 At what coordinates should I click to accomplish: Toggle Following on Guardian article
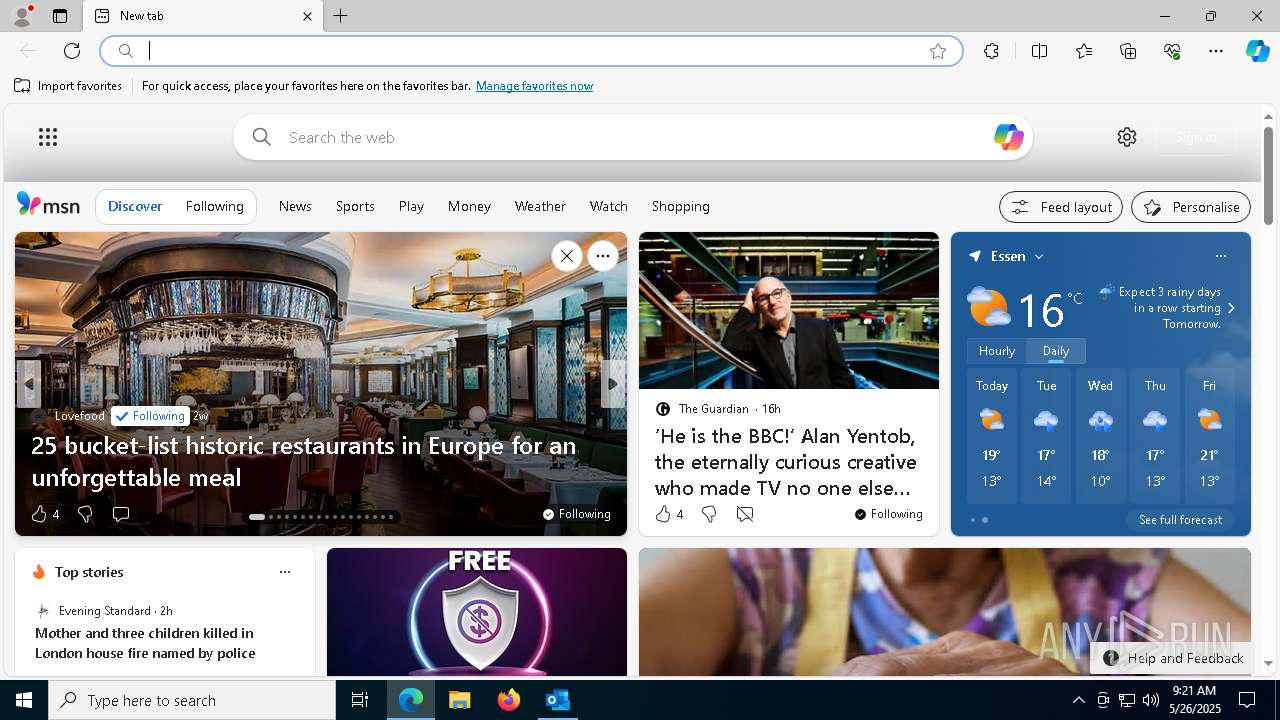coord(888,514)
